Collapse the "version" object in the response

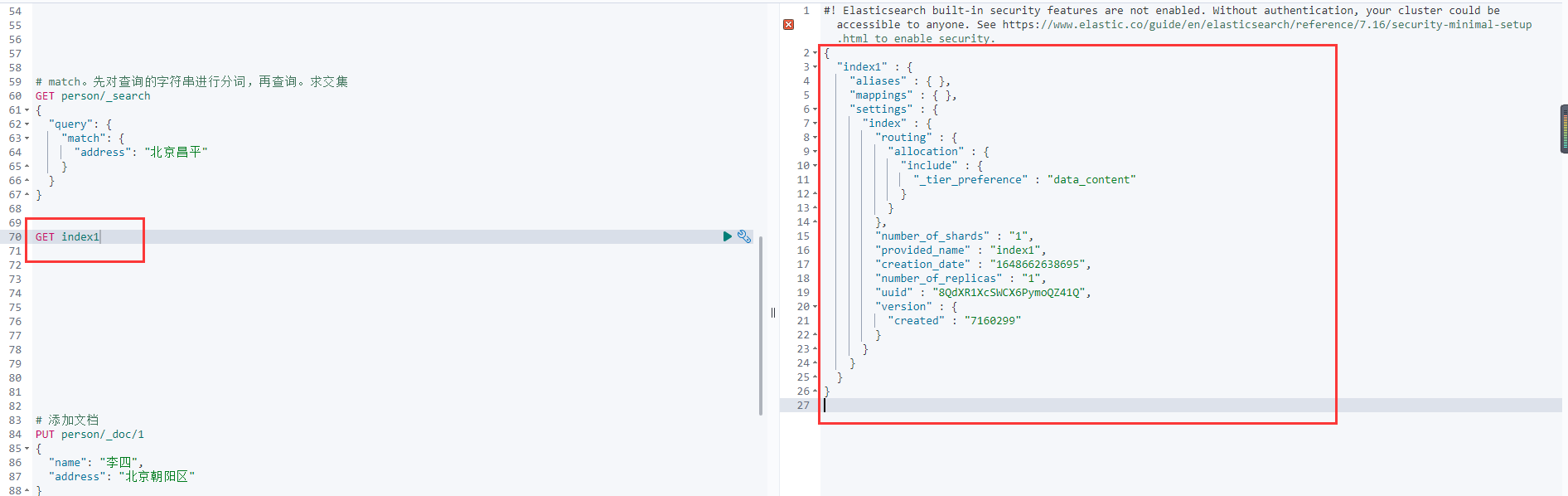click(x=815, y=307)
